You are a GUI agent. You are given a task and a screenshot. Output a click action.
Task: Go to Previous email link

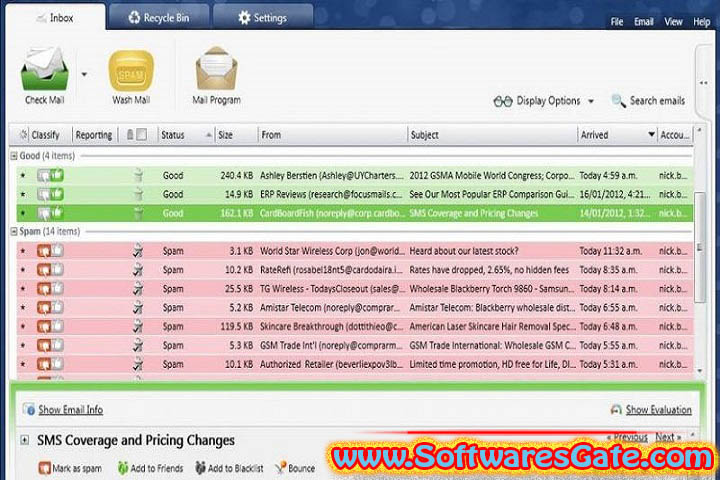click(627, 437)
